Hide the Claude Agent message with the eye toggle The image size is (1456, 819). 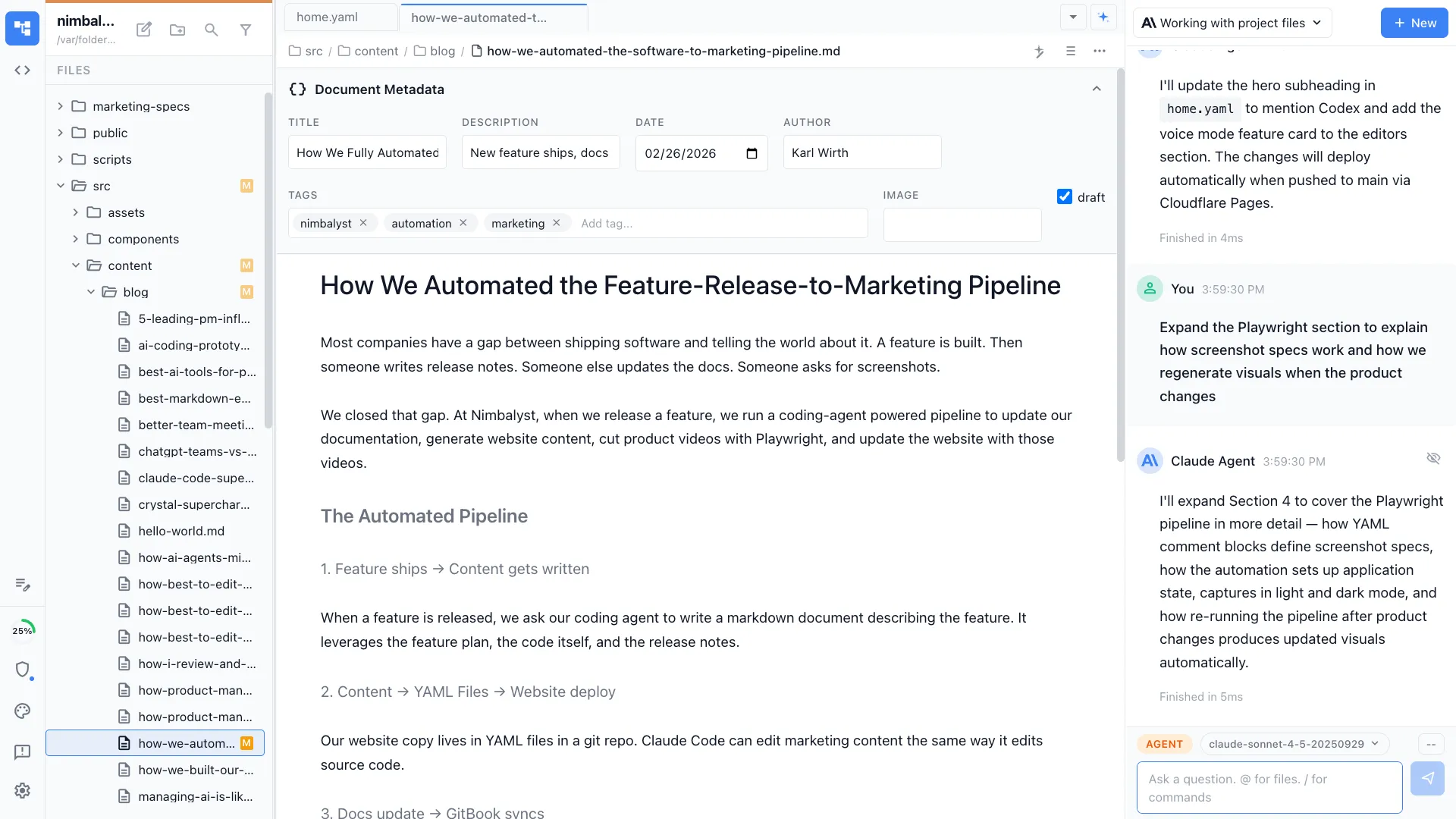1433,458
